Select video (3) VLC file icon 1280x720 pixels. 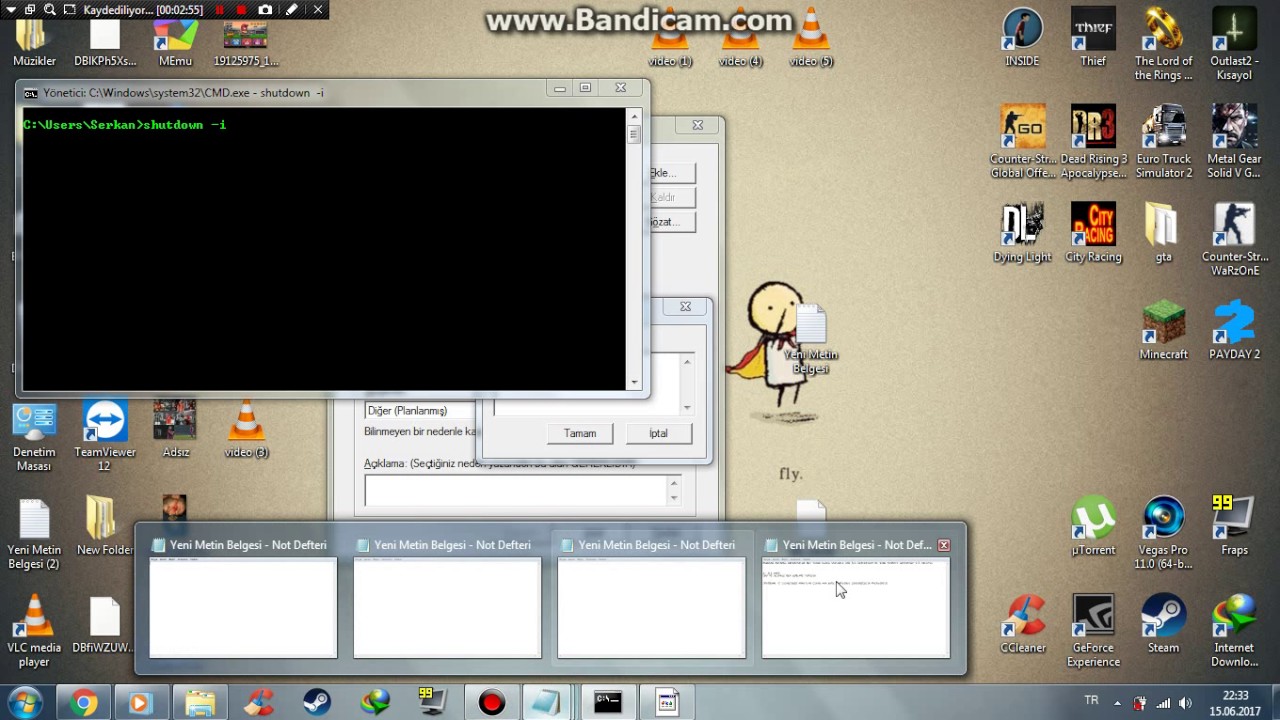[246, 429]
